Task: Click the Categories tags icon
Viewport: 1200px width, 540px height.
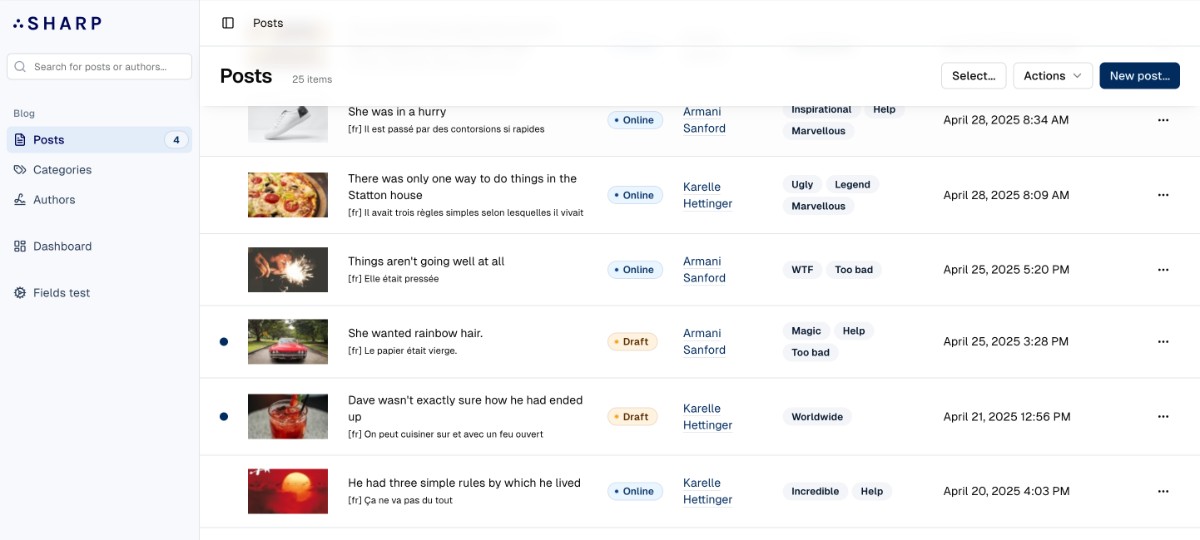Action: [x=20, y=170]
